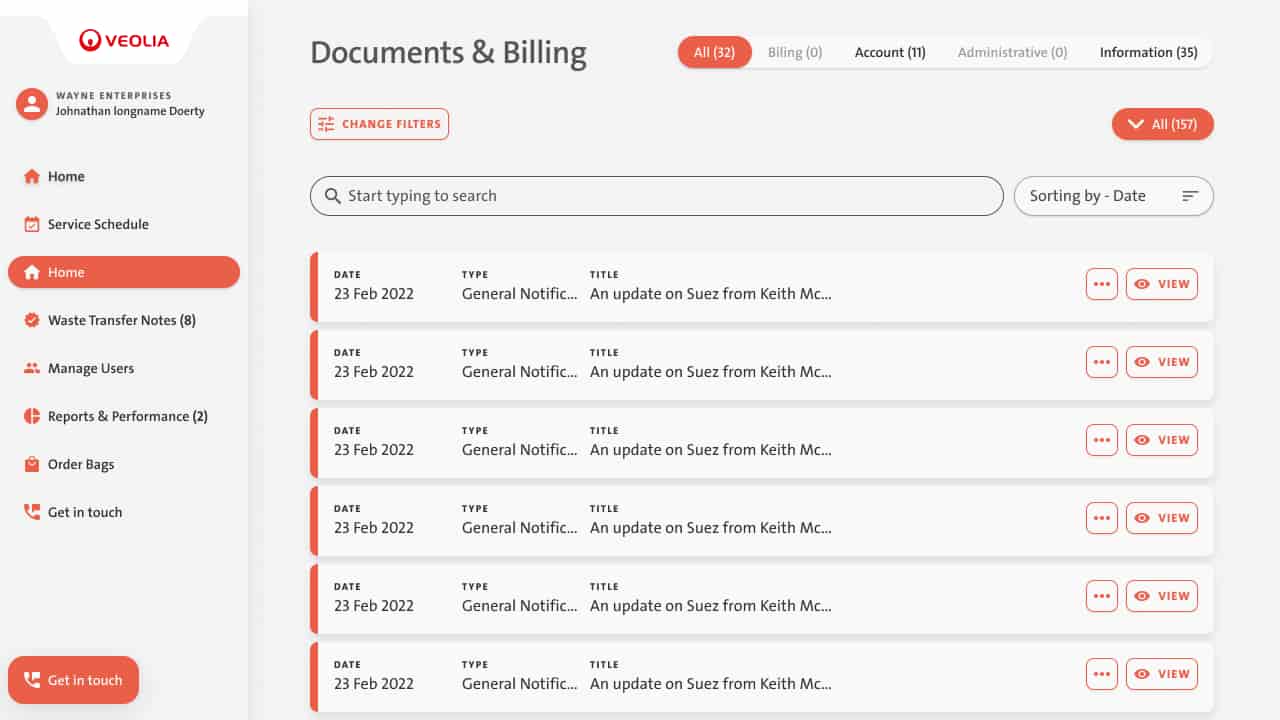Click the Change Filters button

point(379,124)
